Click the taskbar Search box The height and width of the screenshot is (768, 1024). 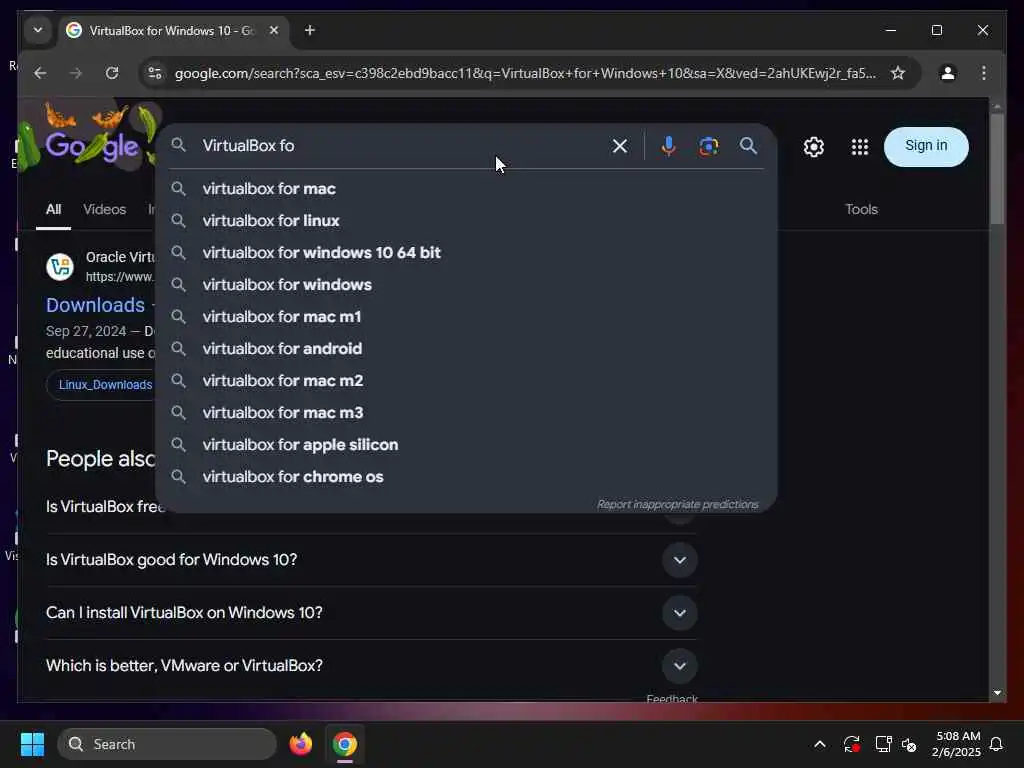coord(167,744)
